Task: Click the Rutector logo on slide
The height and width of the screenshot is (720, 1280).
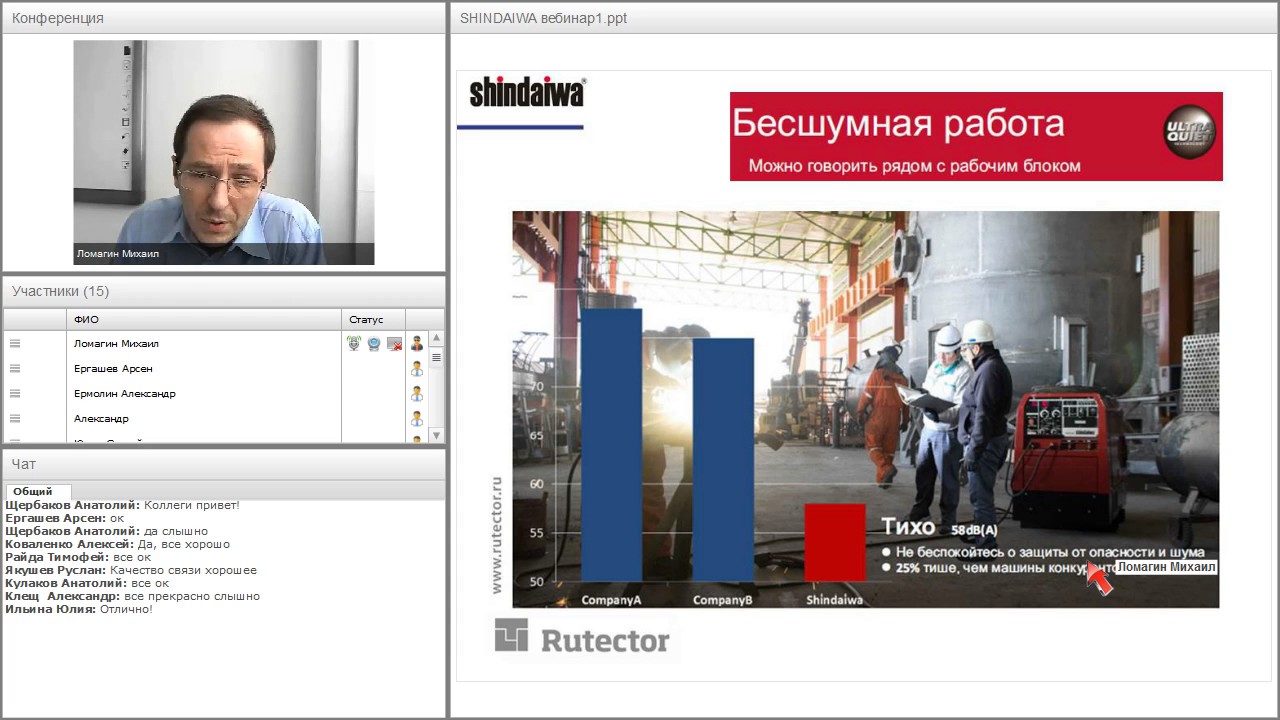Action: tap(582, 638)
